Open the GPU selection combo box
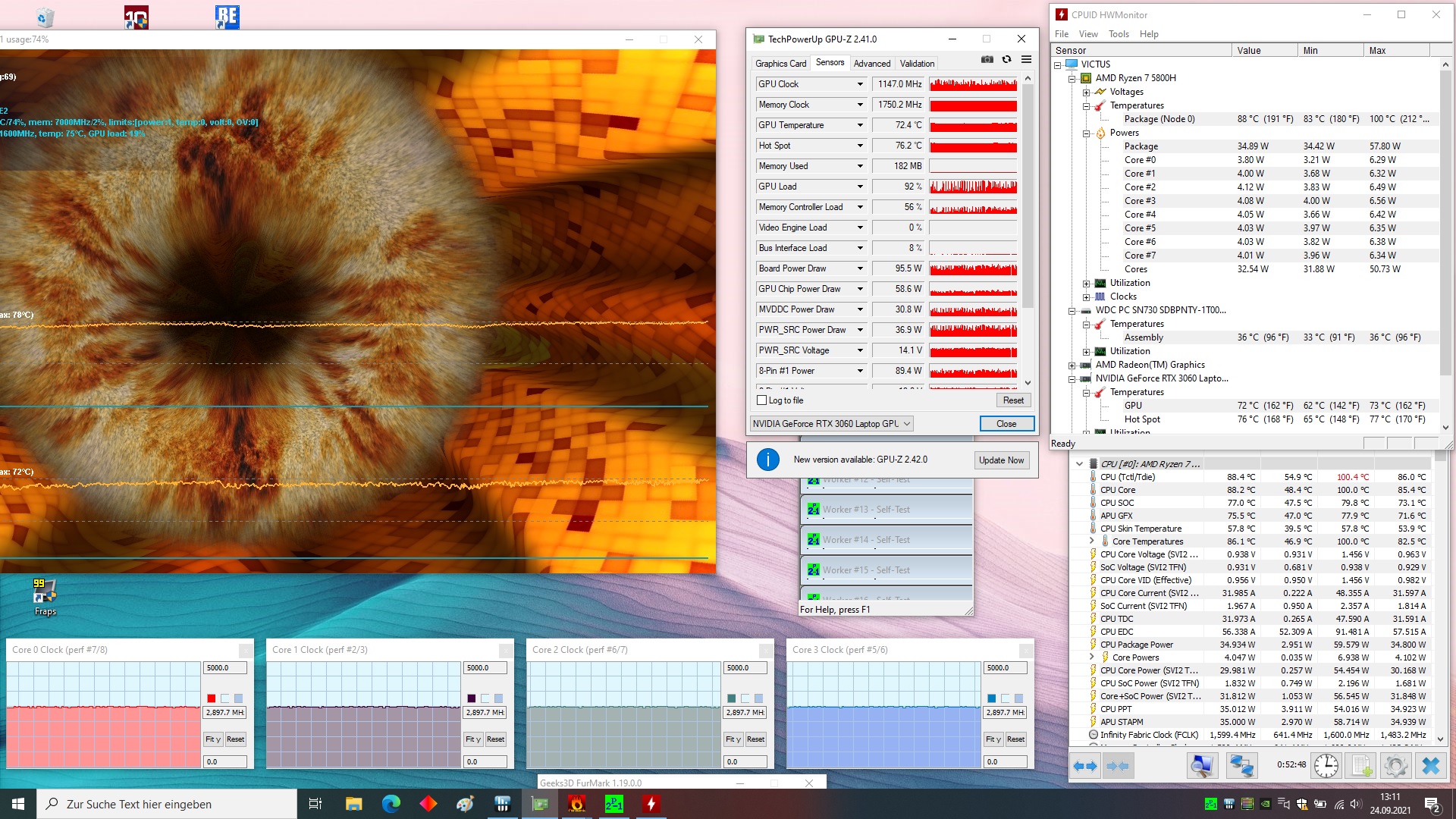 click(x=831, y=424)
